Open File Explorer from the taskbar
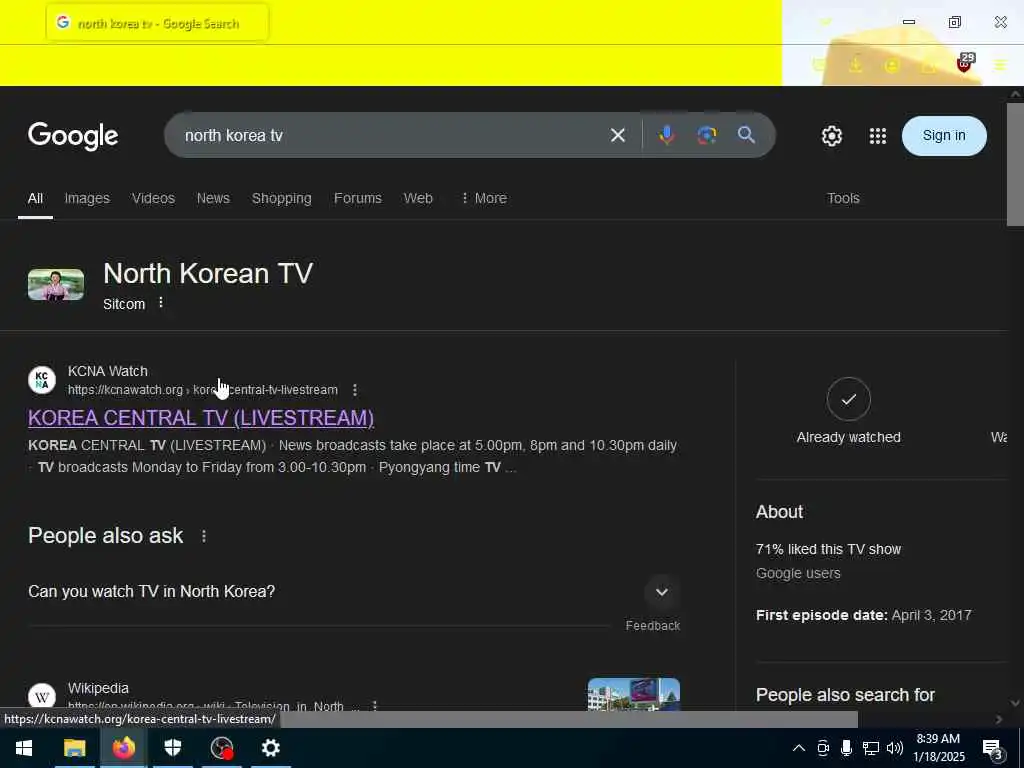The width and height of the screenshot is (1024, 768). click(74, 748)
